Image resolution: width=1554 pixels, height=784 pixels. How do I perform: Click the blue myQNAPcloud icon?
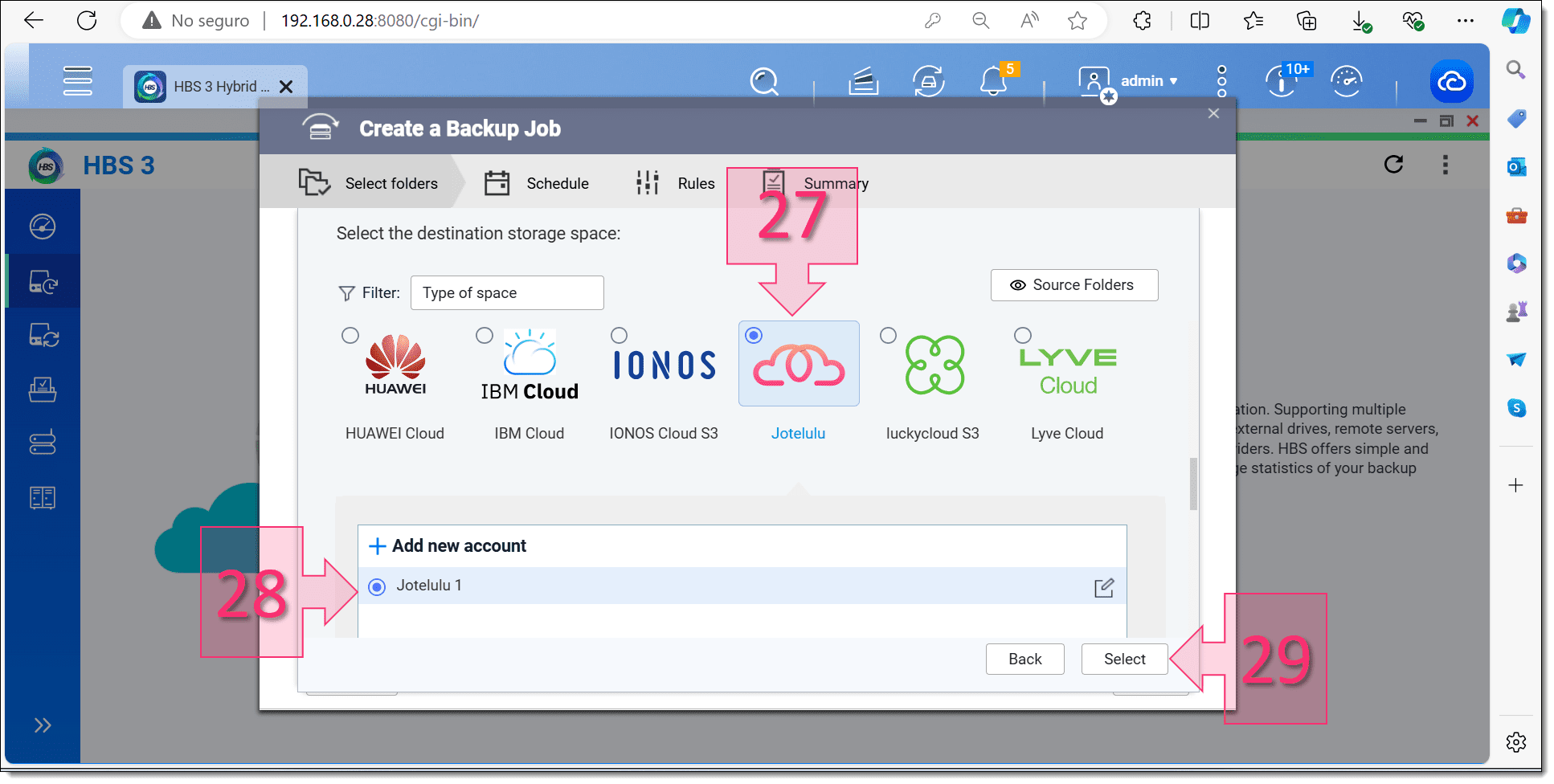[1451, 81]
